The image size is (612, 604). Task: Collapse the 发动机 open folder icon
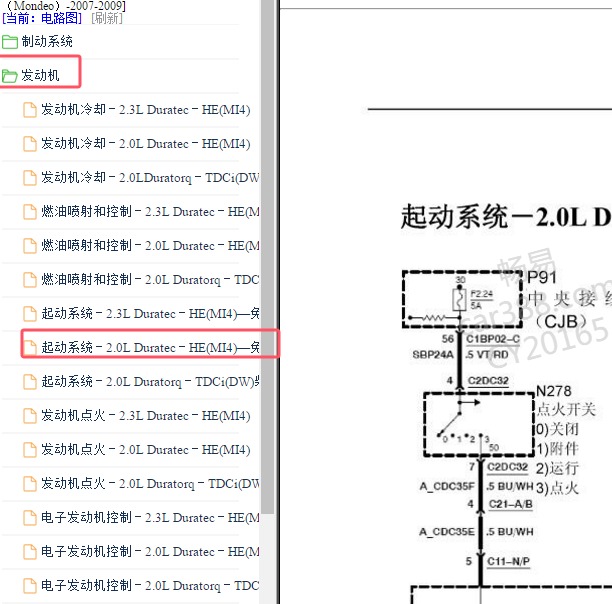pos(9,76)
